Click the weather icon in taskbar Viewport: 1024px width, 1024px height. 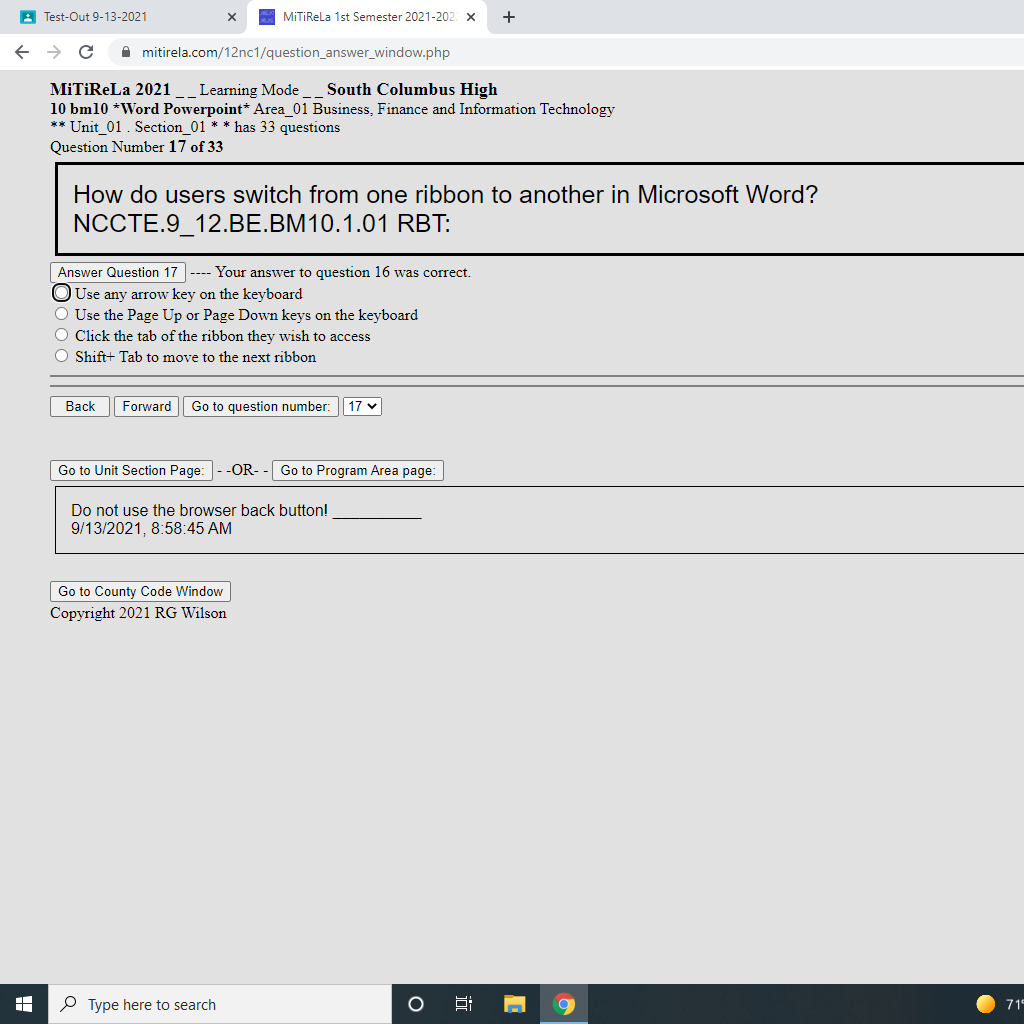point(985,1004)
